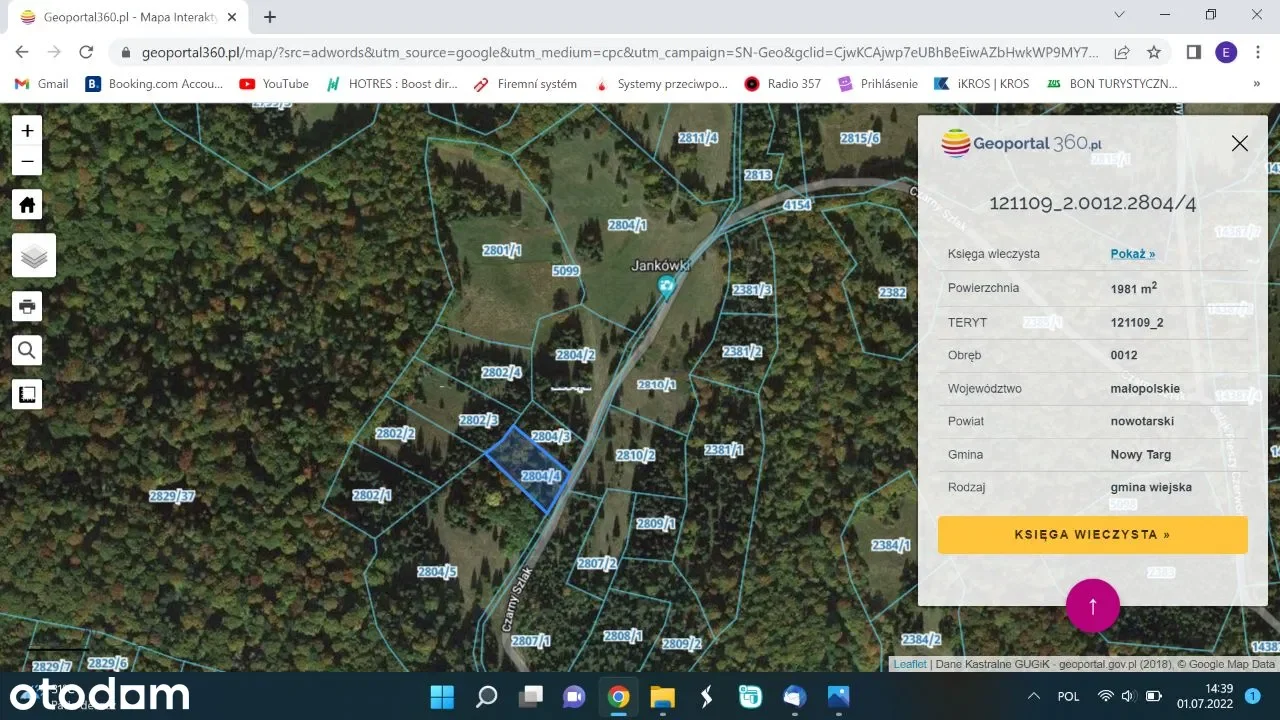Click the Pokaż link for Księga wieczysta

(x=1132, y=254)
